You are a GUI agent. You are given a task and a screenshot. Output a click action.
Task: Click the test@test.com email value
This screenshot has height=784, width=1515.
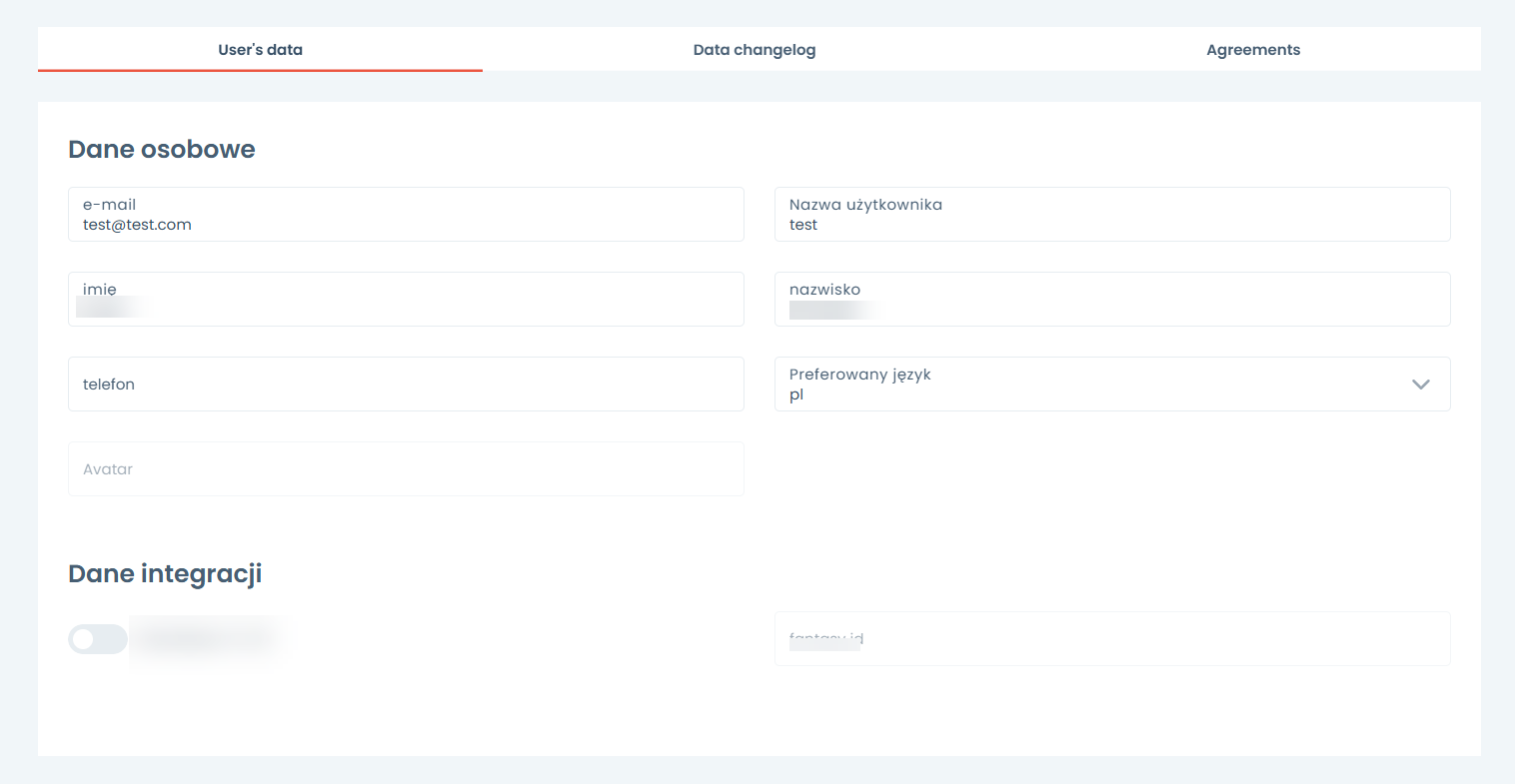click(137, 226)
